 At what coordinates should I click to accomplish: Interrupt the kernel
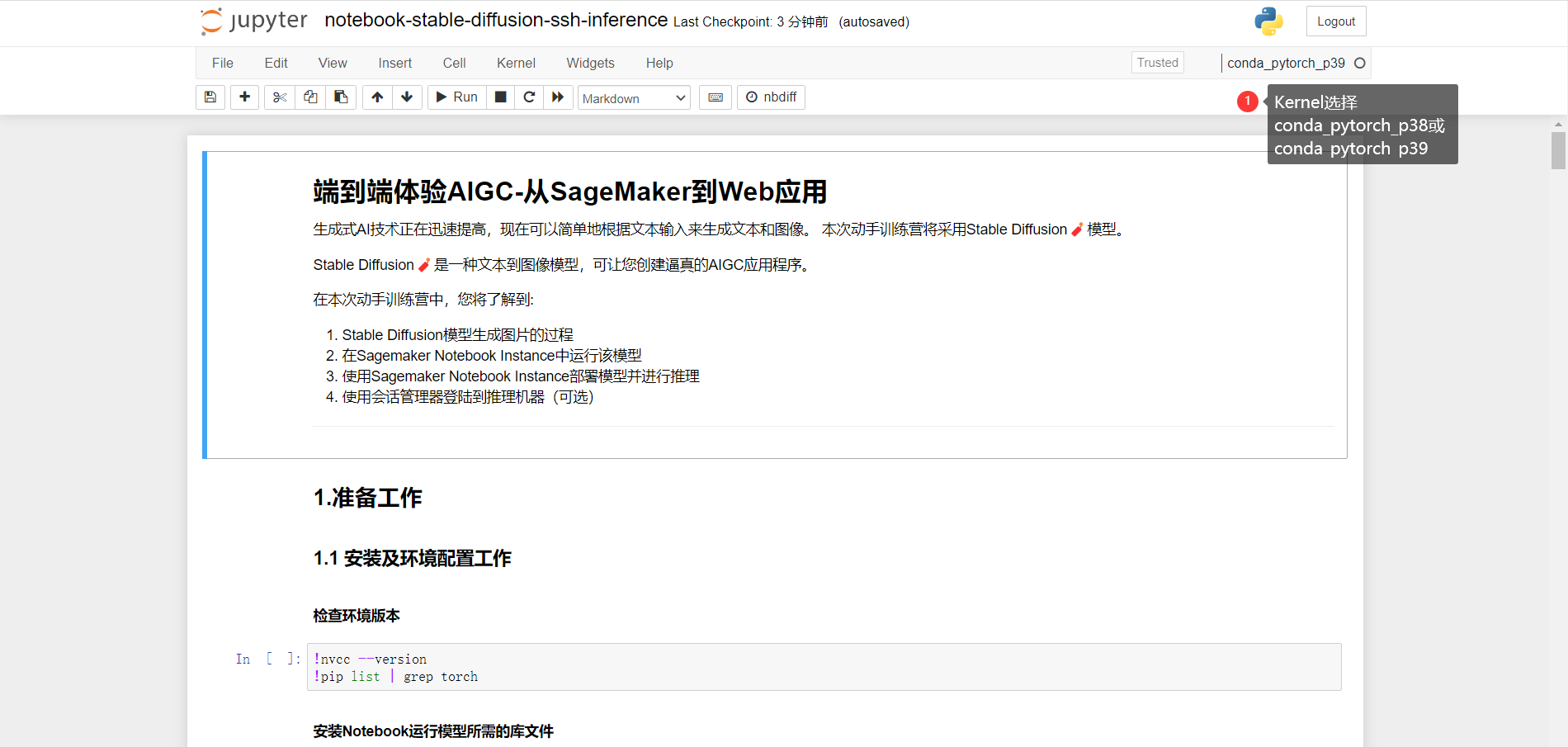500,97
